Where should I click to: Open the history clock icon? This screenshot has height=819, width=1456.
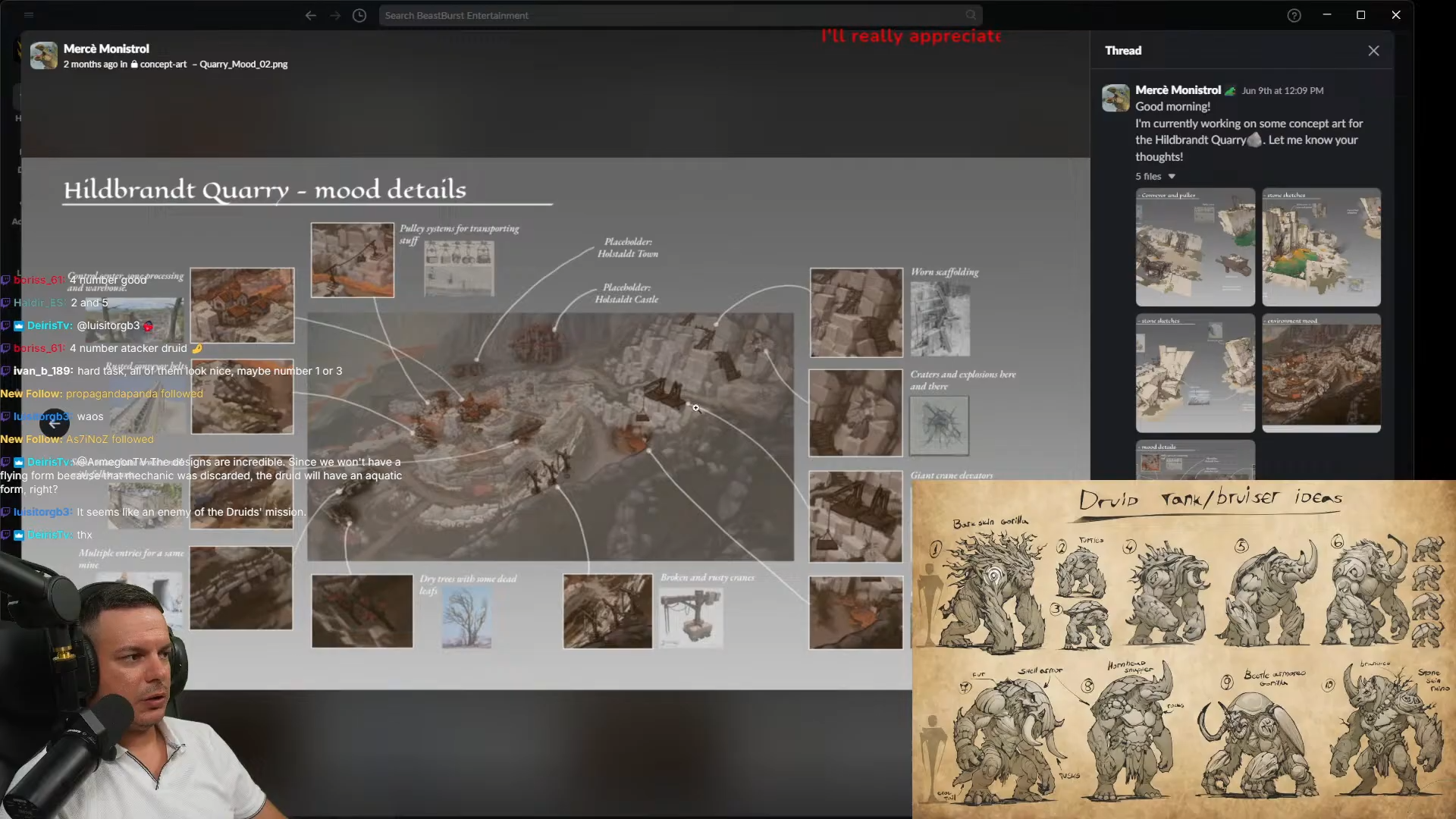click(359, 15)
